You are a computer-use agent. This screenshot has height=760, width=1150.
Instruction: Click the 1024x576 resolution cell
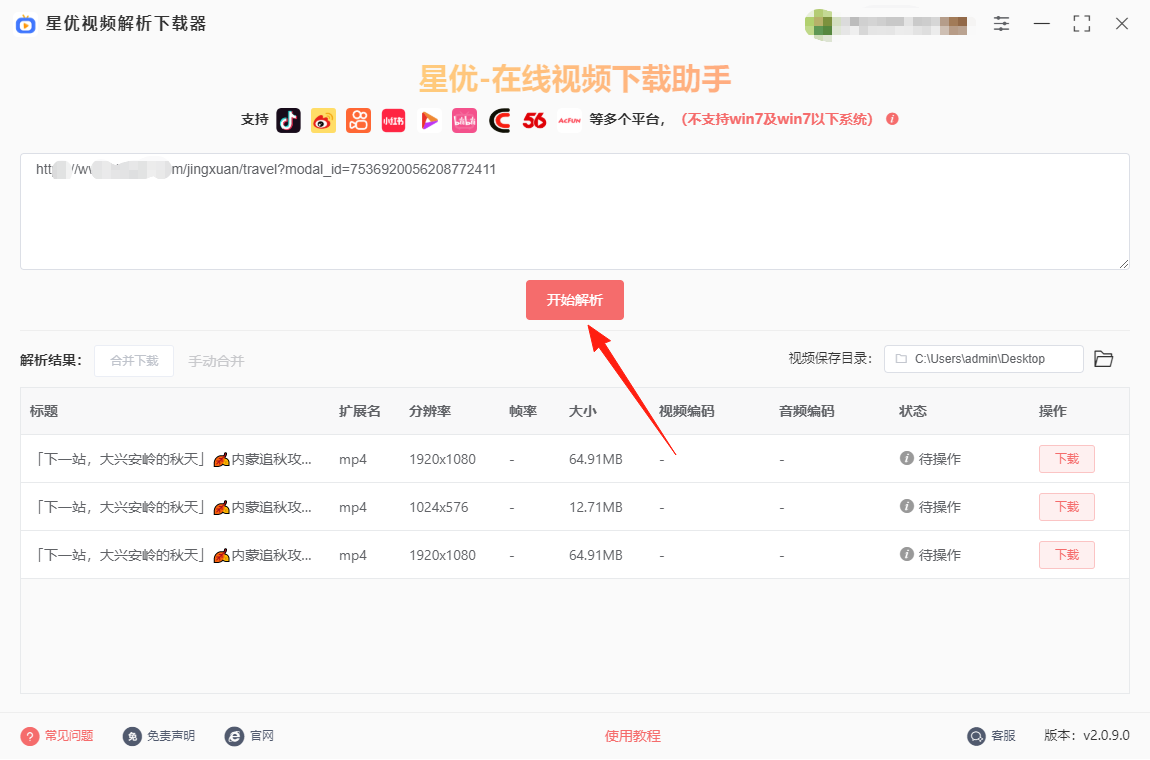click(439, 507)
